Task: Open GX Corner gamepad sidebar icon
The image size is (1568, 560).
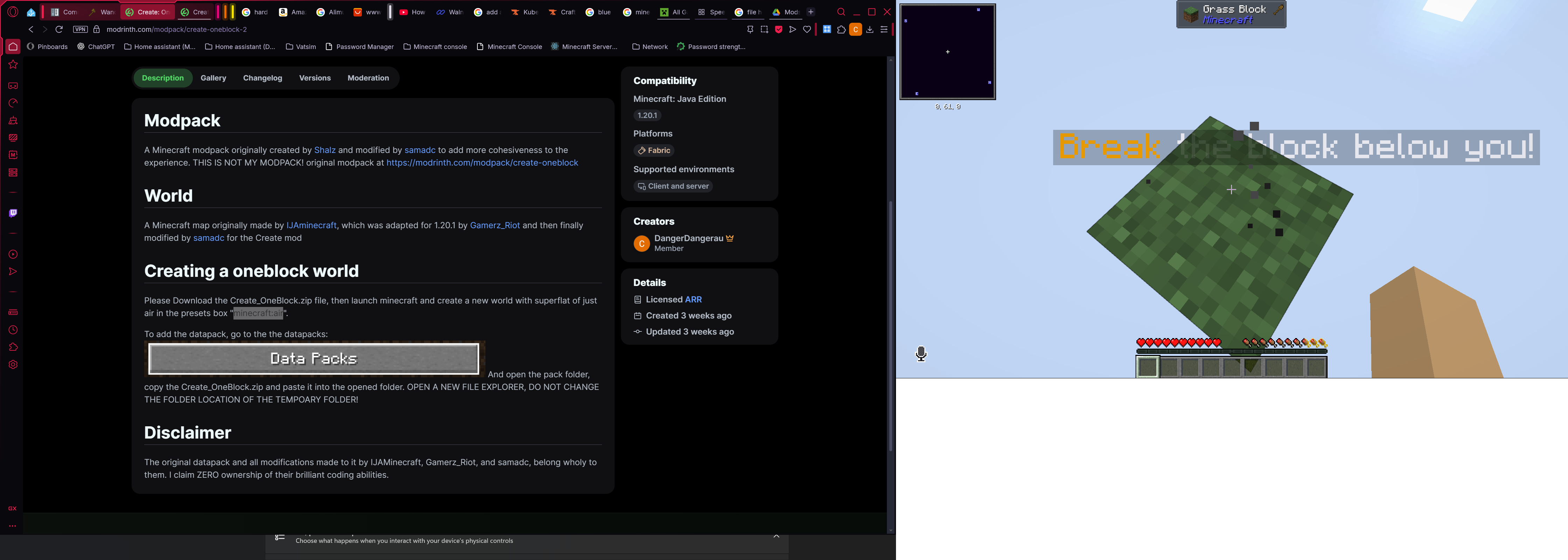Action: click(x=13, y=86)
